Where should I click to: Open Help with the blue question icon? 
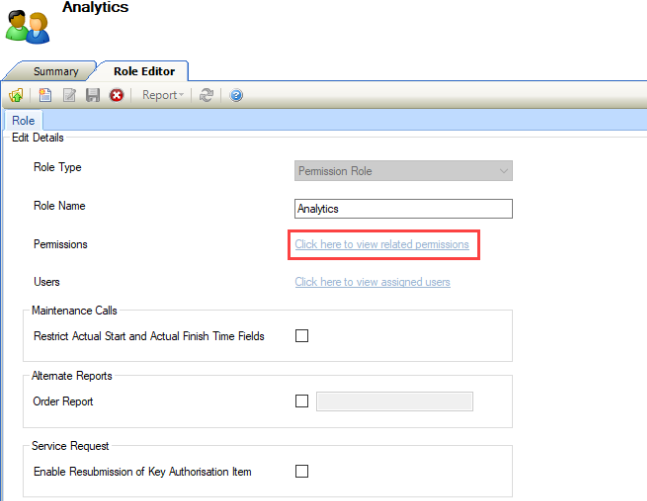236,95
